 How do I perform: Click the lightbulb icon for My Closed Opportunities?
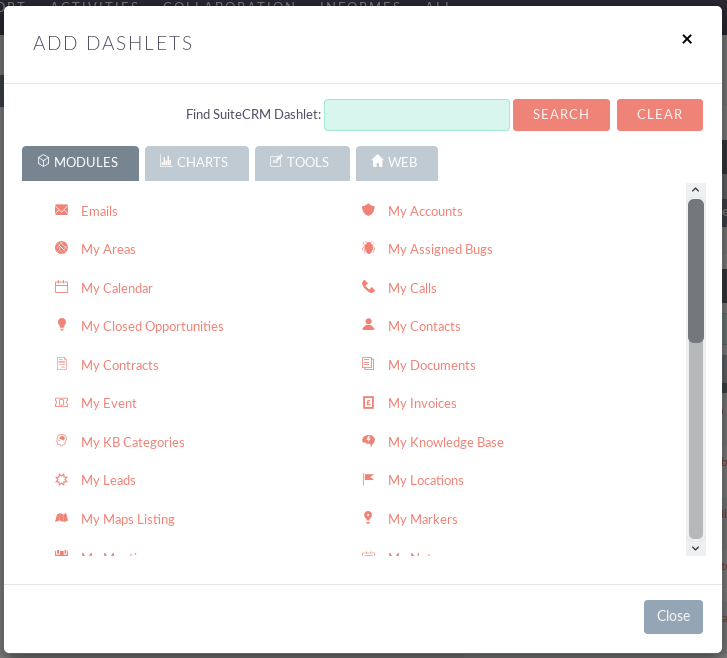click(x=62, y=326)
